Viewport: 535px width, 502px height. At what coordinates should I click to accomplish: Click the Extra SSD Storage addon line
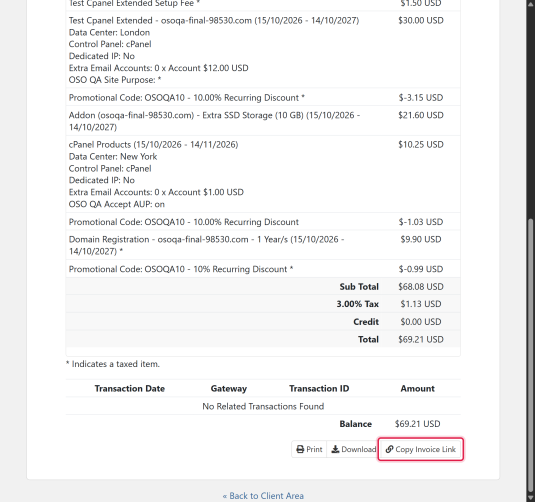pos(214,121)
